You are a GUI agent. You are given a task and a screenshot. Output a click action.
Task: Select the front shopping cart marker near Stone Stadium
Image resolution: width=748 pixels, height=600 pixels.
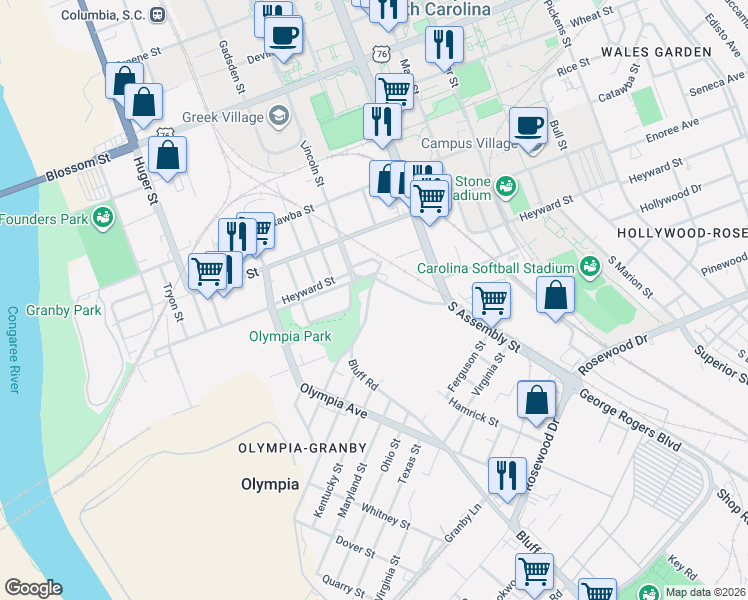click(x=429, y=200)
